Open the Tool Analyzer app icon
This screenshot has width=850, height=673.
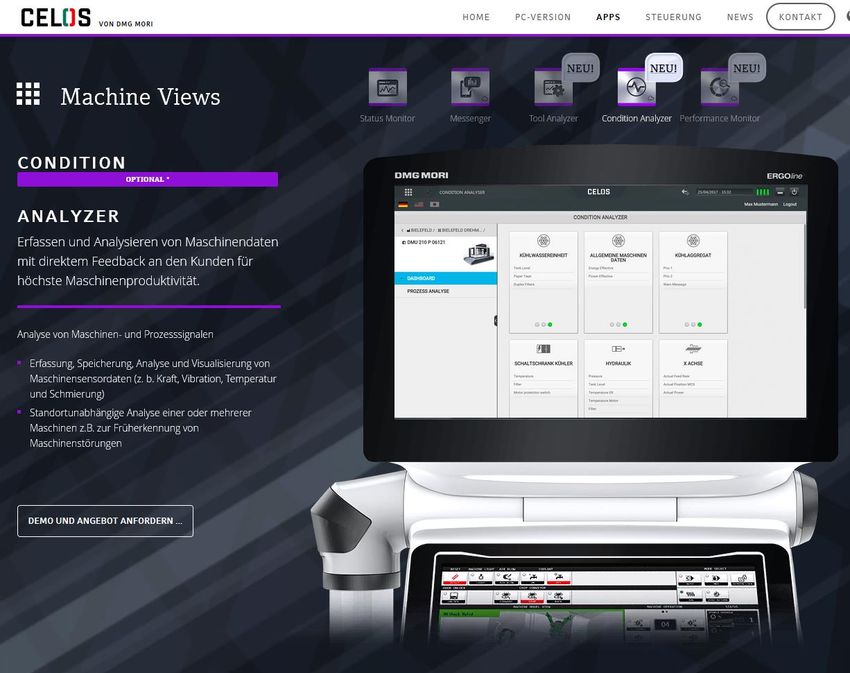(553, 87)
